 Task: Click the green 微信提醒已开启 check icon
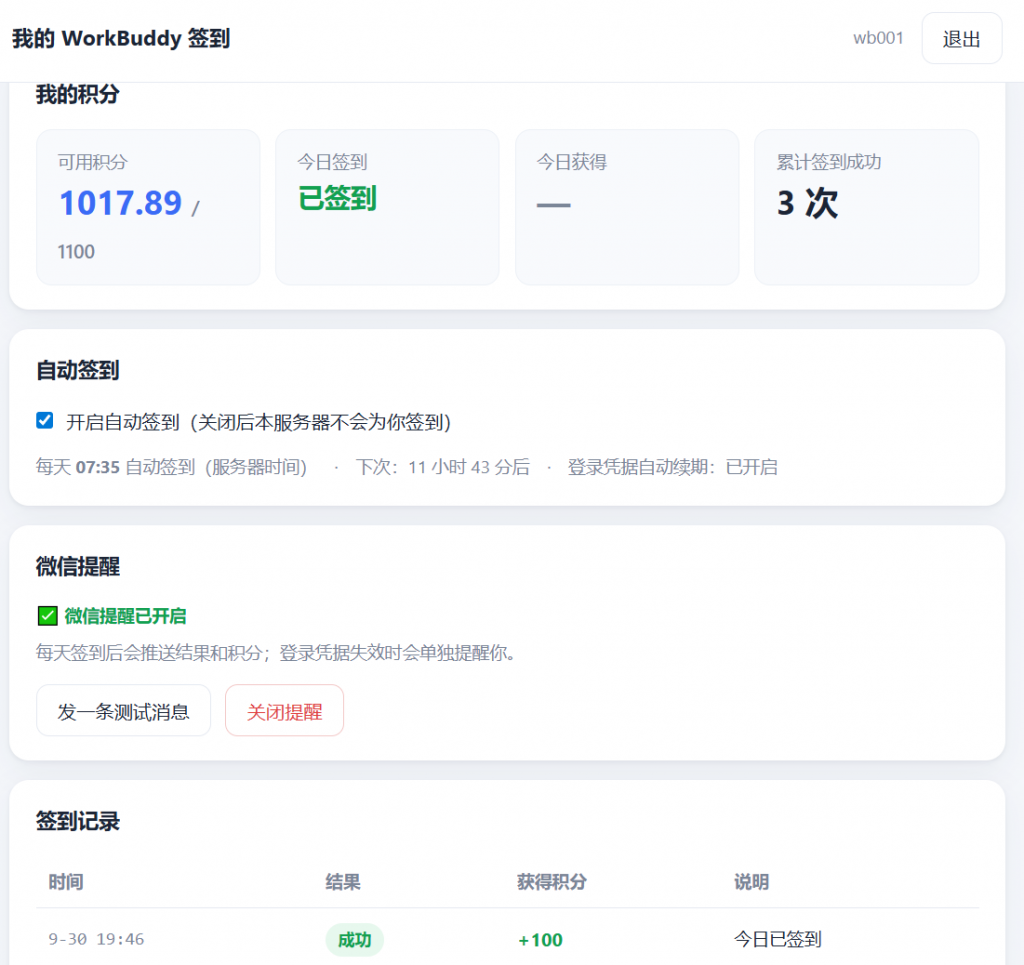click(48, 616)
